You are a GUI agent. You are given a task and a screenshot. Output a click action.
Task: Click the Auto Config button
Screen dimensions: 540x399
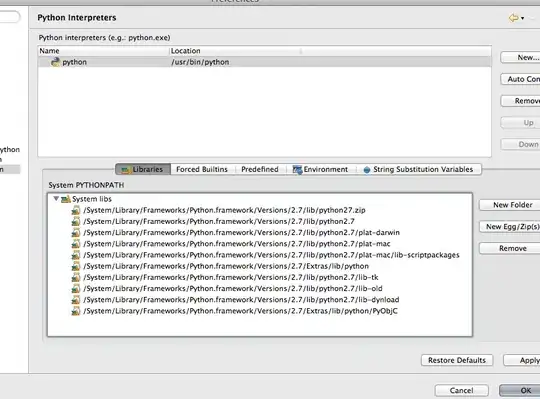pyautogui.click(x=520, y=79)
